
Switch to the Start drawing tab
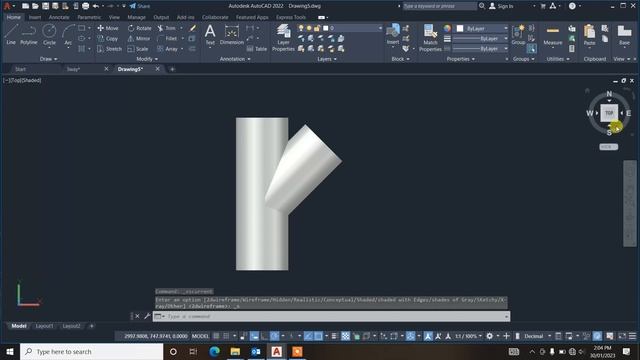(20, 69)
